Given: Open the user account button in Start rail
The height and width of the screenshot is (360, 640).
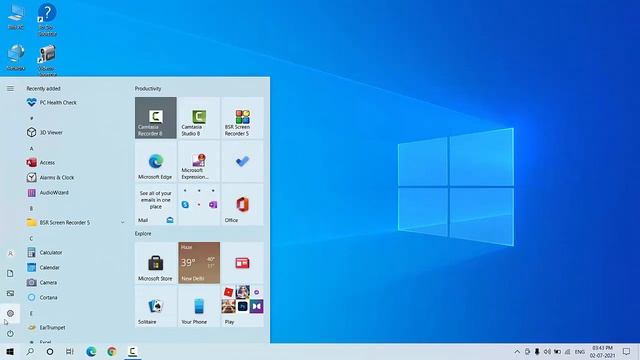Looking at the screenshot, I should [10, 253].
